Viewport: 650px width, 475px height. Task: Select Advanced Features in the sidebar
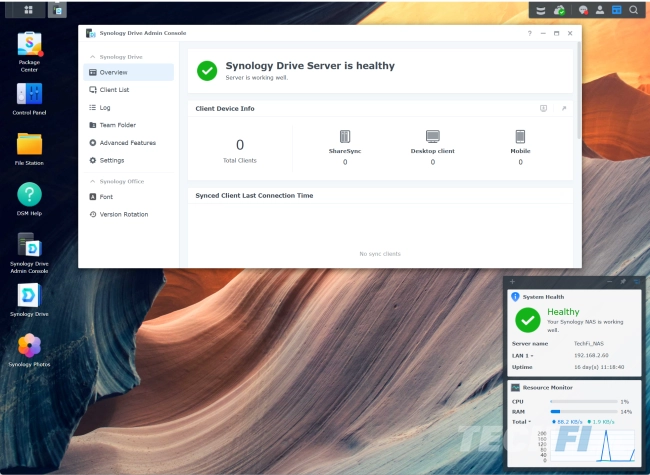129,143
